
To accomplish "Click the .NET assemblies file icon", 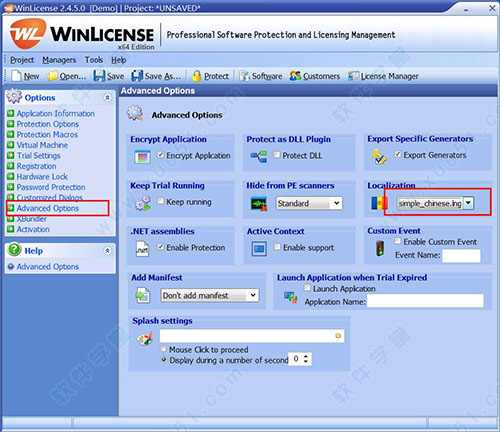I will coord(142,249).
